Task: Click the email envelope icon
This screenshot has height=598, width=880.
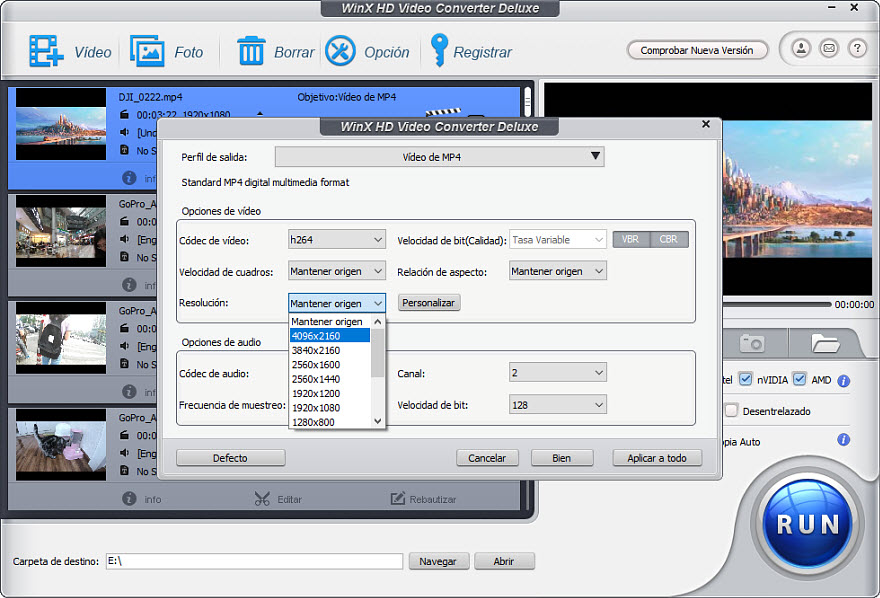Action: click(829, 49)
